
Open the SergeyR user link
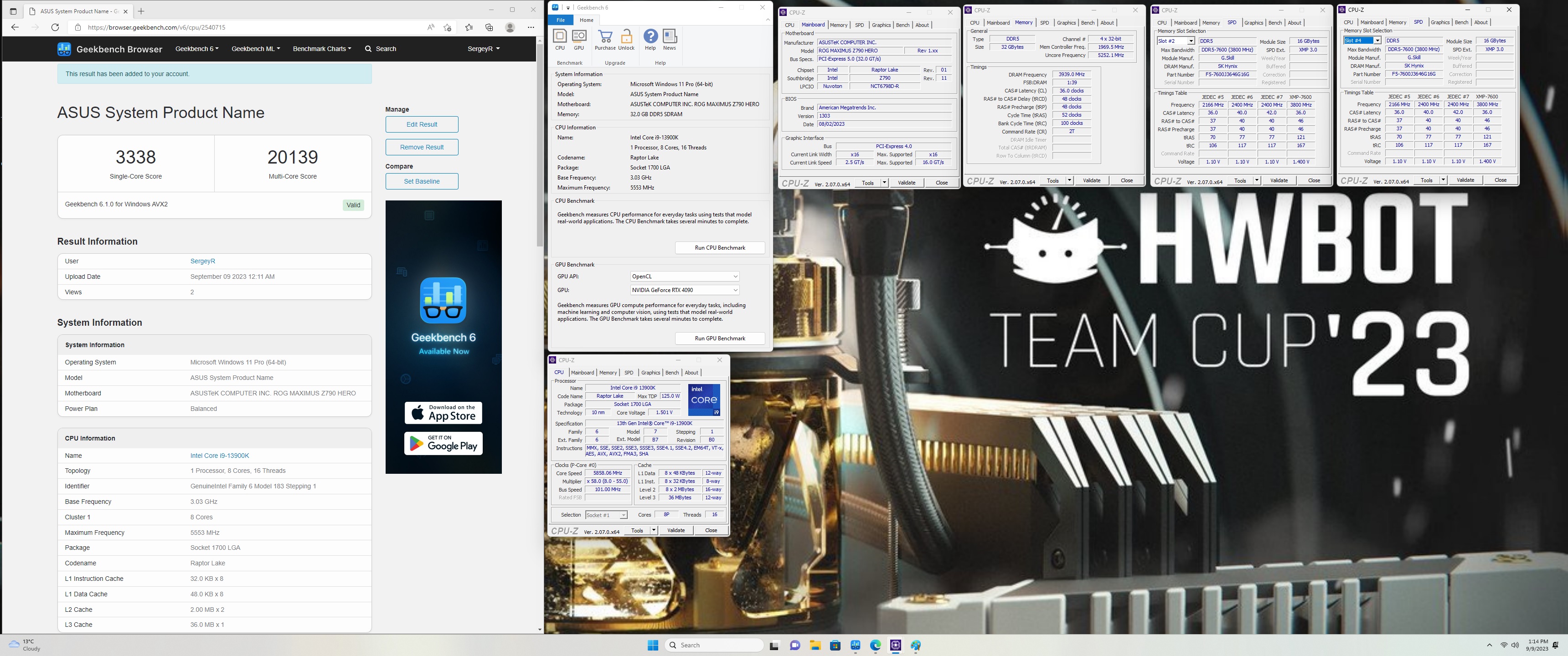click(203, 261)
